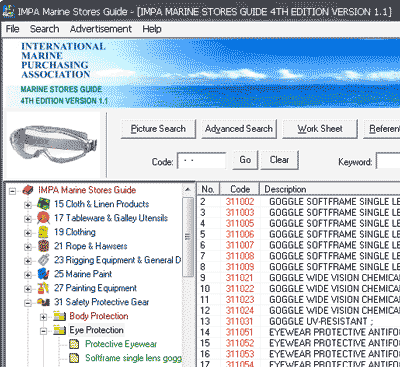400x367 pixels.
Task: Click the Protective Eyewear page icon
Action: tap(74, 344)
